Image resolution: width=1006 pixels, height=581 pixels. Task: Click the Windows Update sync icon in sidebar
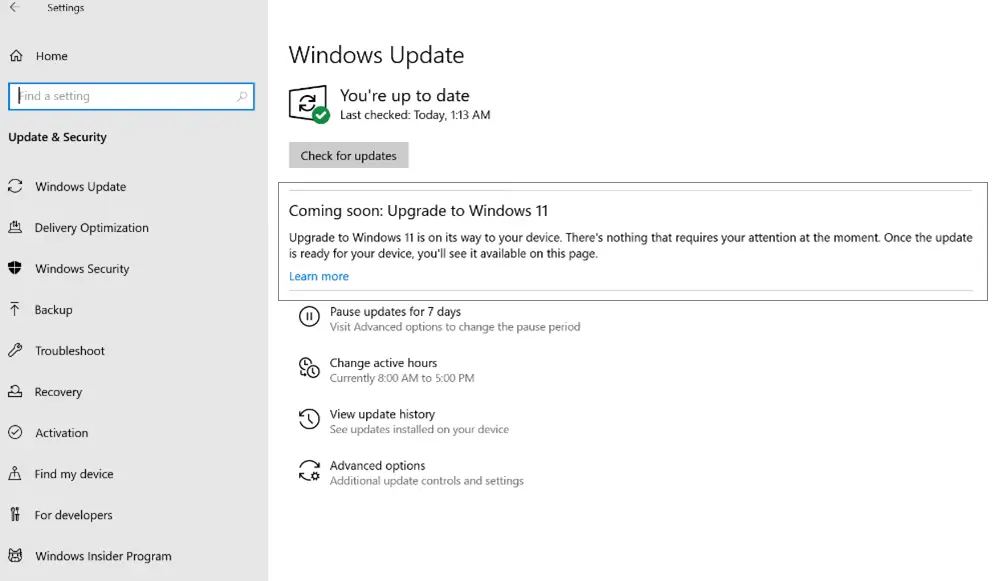tap(15, 187)
